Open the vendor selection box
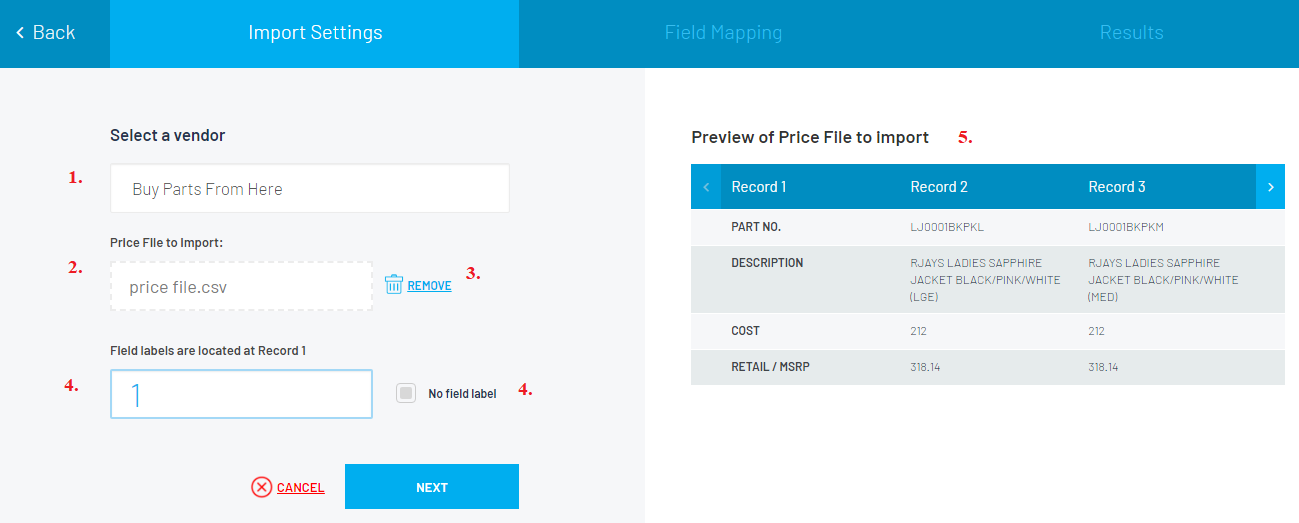Image resolution: width=1299 pixels, height=523 pixels. click(310, 189)
